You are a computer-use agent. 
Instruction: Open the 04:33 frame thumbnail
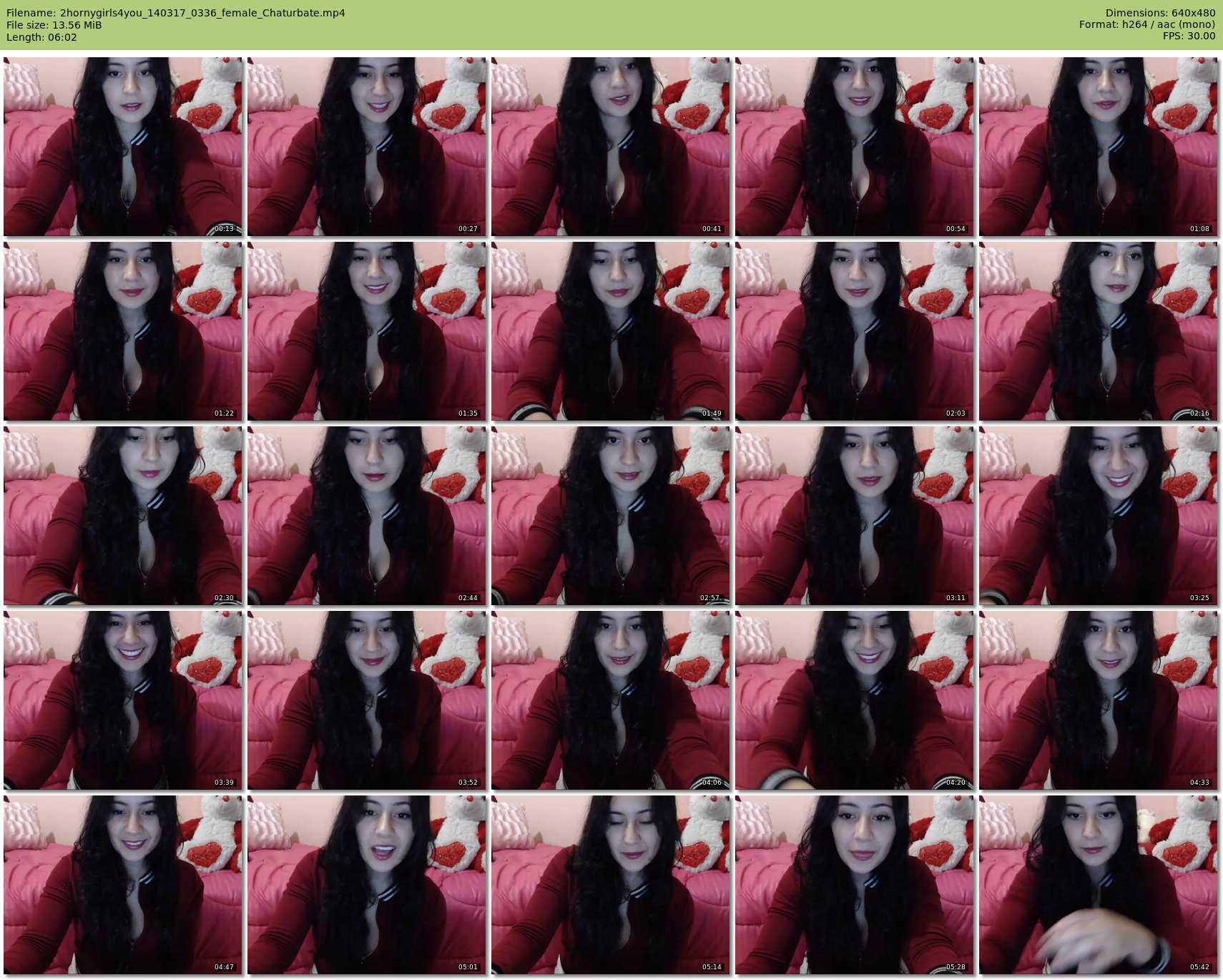point(1099,700)
